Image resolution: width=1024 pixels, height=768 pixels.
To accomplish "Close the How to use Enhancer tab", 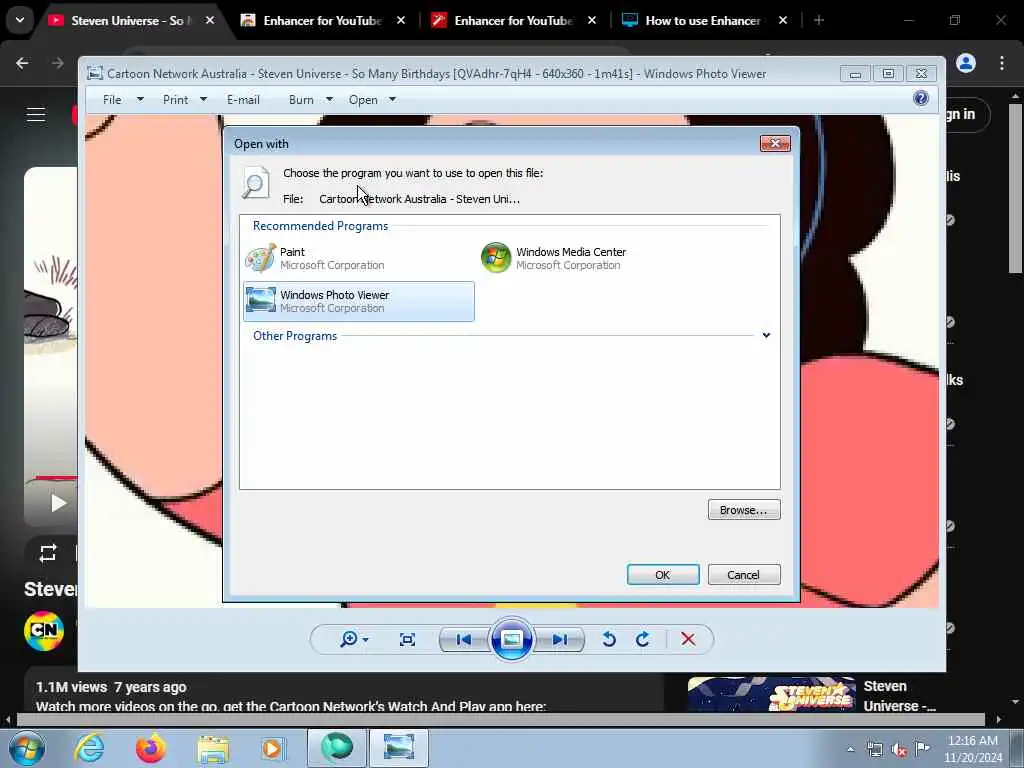I will click(783, 20).
